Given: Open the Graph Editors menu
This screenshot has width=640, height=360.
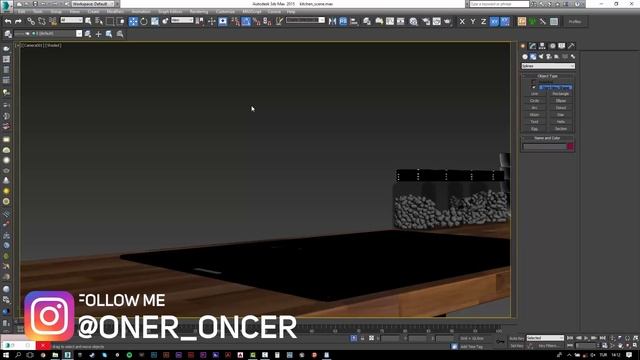Looking at the screenshot, I should (170, 12).
